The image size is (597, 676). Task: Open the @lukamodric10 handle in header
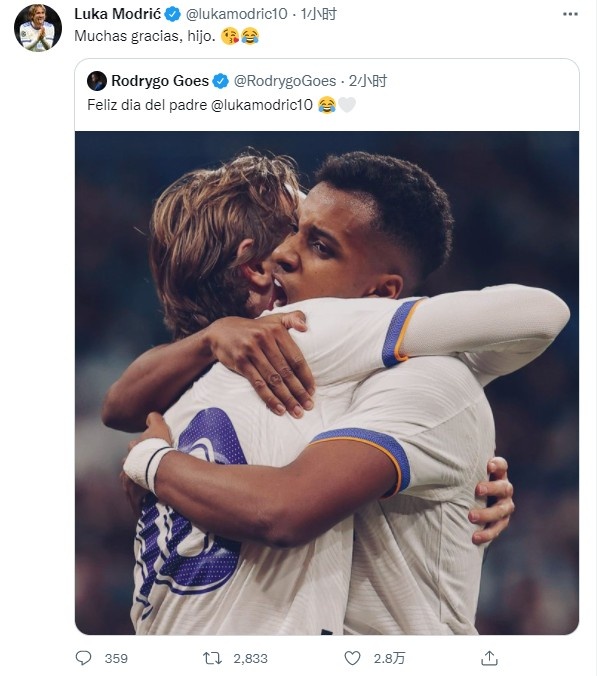(x=237, y=14)
